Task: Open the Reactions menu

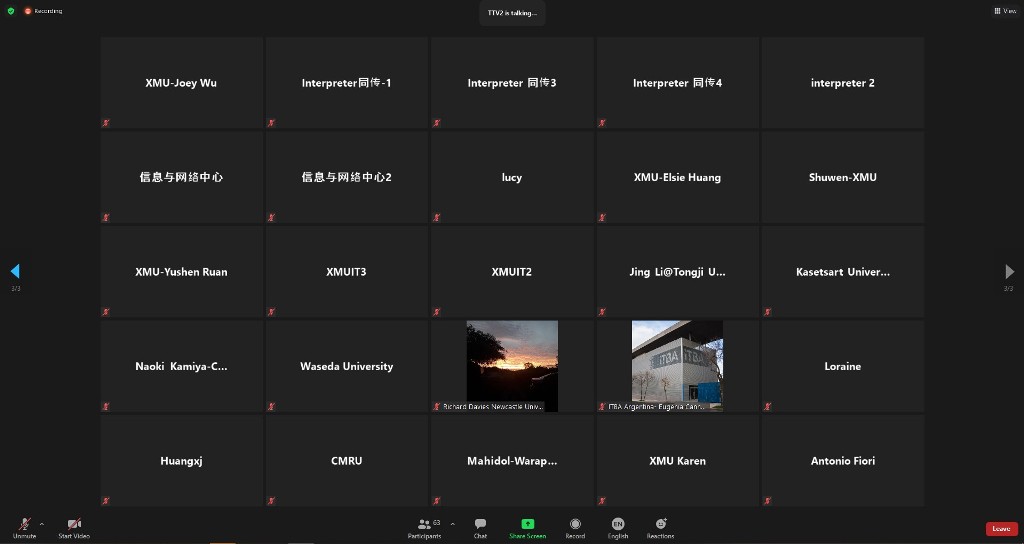Action: pyautogui.click(x=660, y=525)
